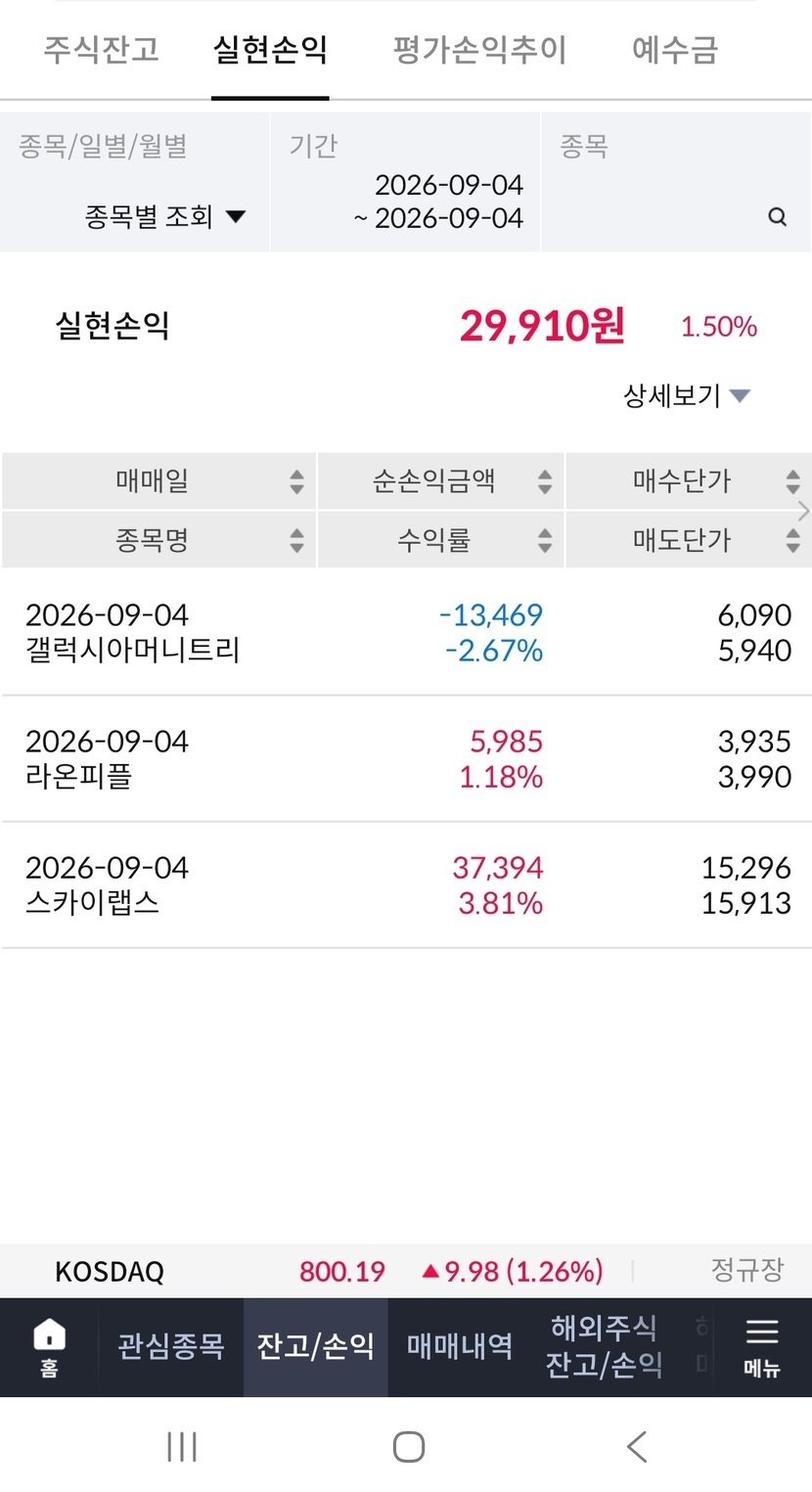Open 매매내역 in bottom bar

coord(460,1346)
